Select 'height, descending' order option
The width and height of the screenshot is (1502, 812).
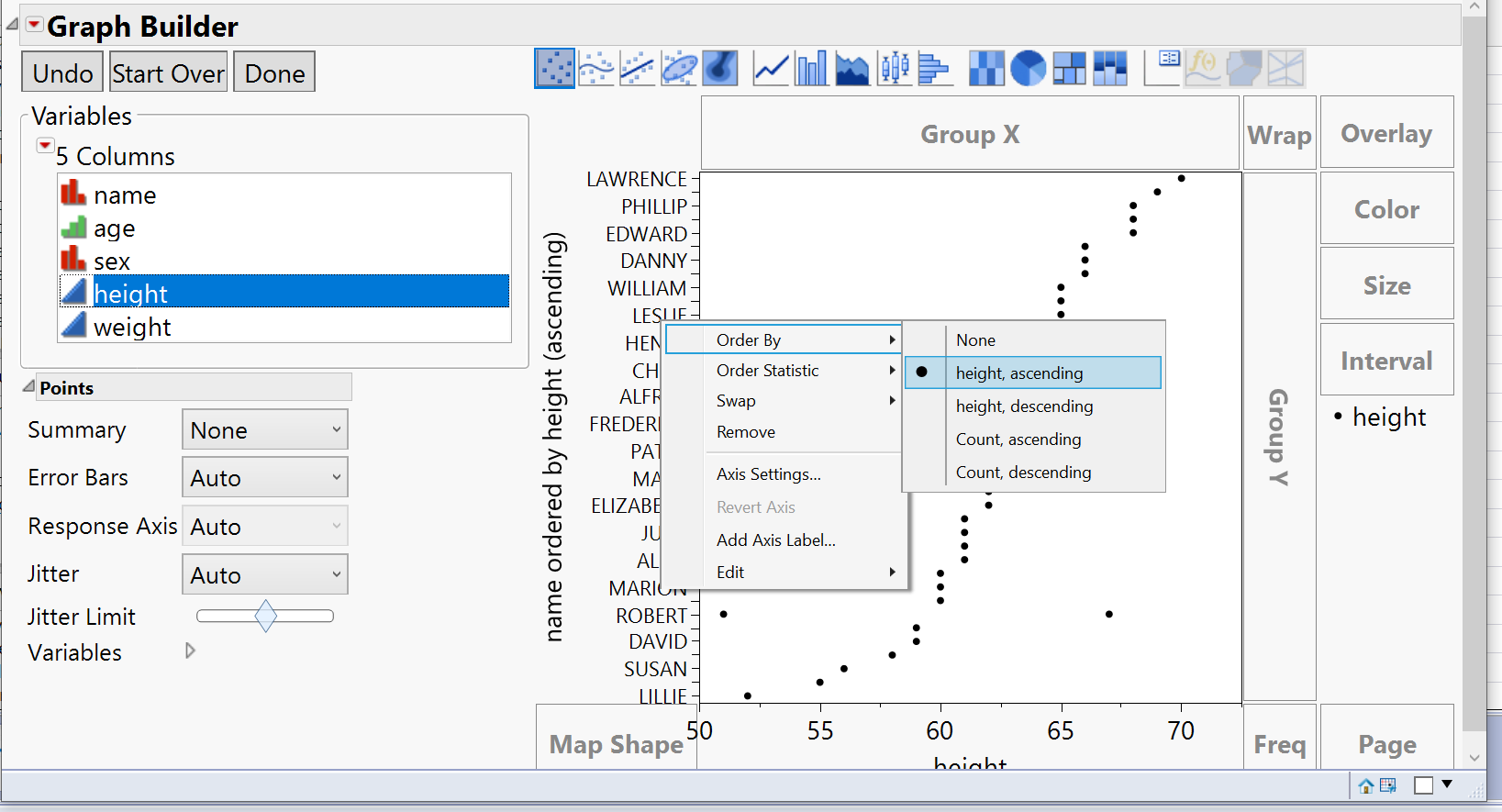pos(1024,406)
